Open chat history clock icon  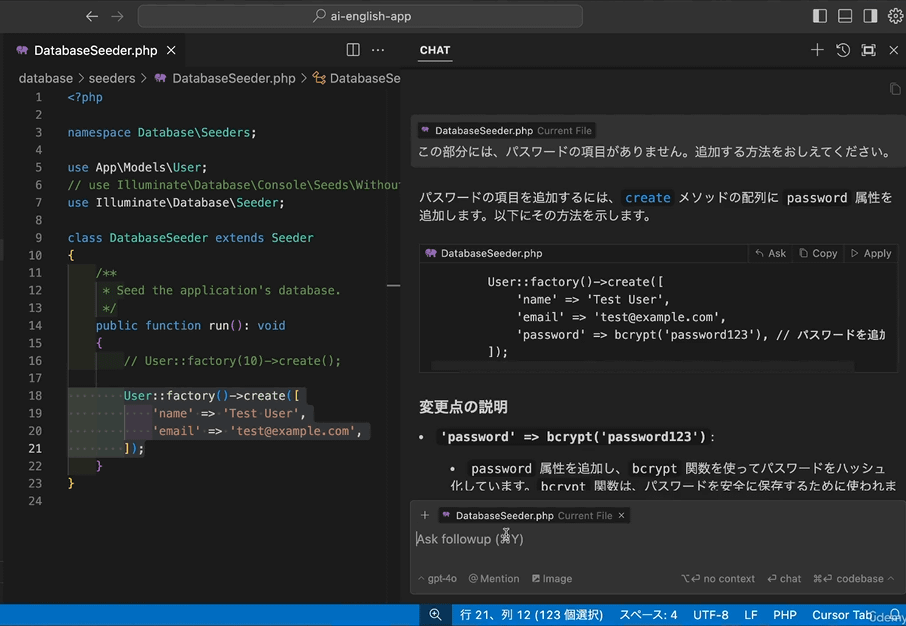point(843,50)
